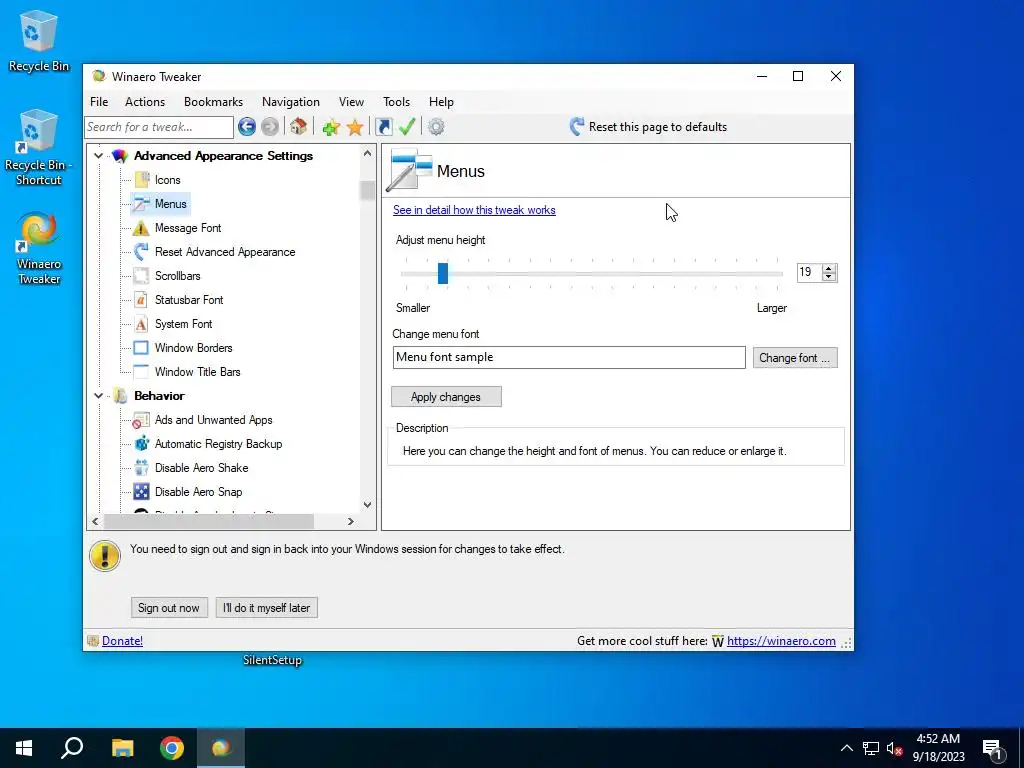Click the Create shortcut arrow toolbar icon

(x=384, y=127)
